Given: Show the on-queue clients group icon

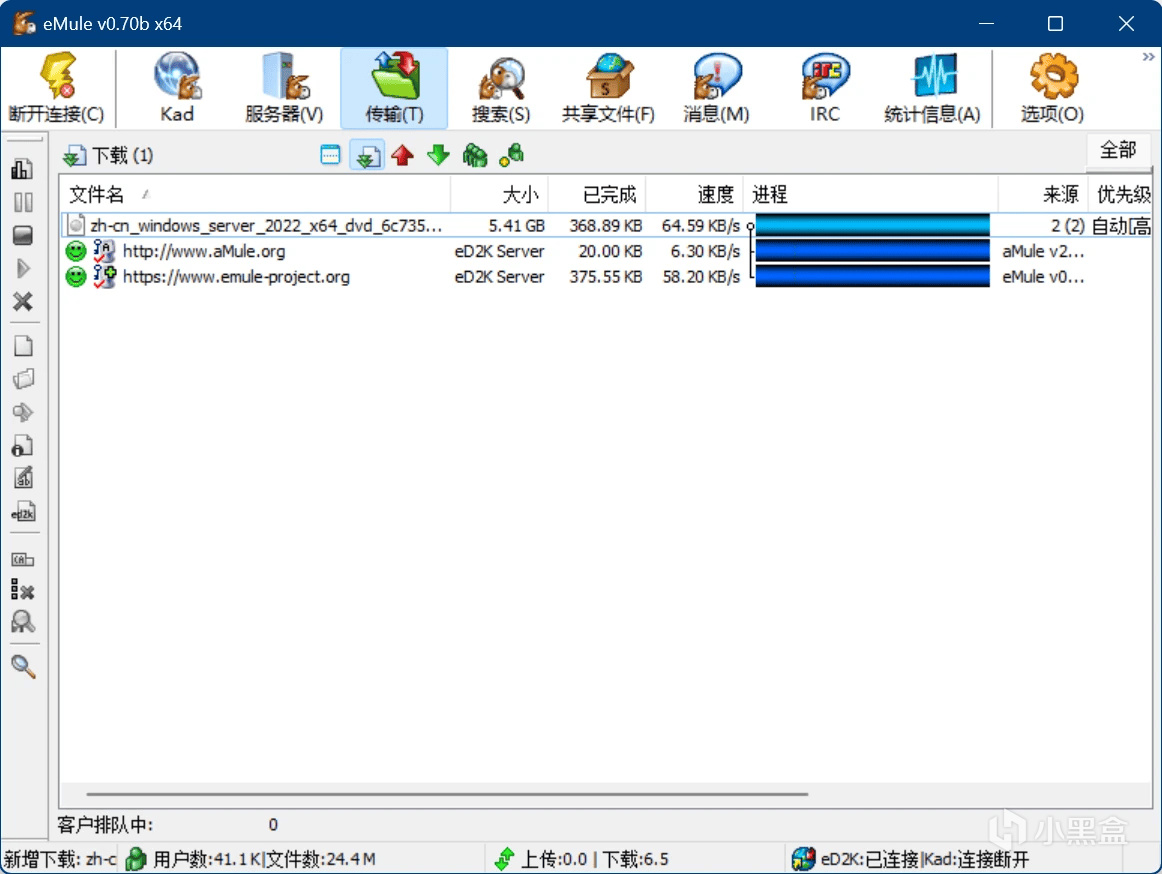Looking at the screenshot, I should [x=475, y=155].
